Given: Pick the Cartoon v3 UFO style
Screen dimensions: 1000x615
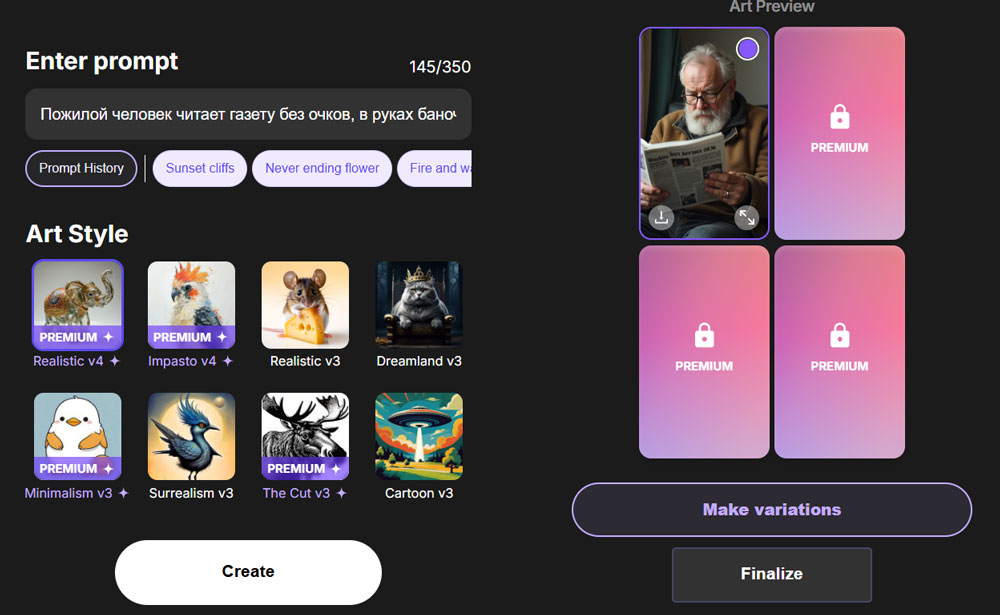Looking at the screenshot, I should [x=419, y=436].
